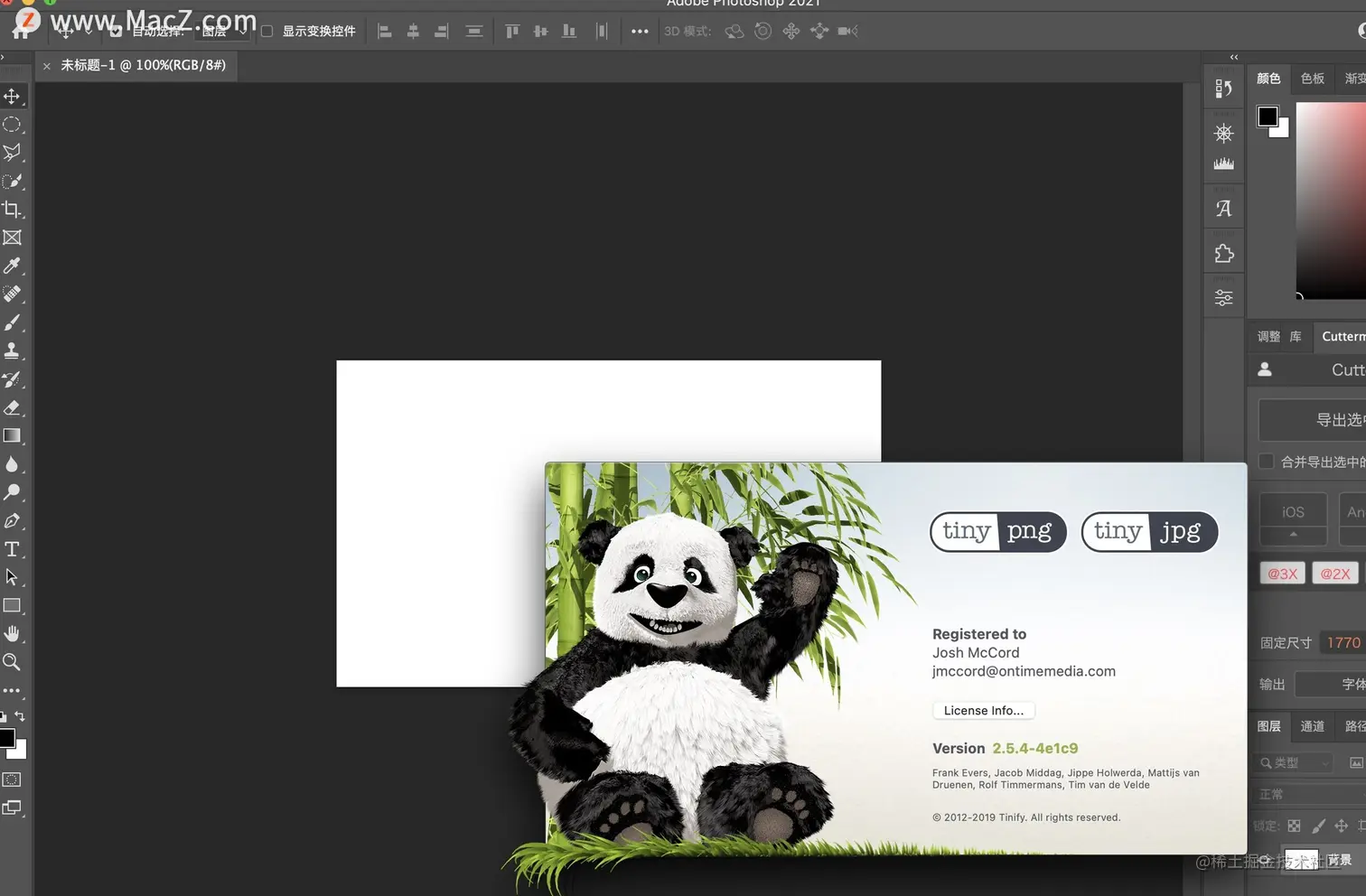Select the Quick Selection tool
1366x896 pixels.
[x=12, y=181]
